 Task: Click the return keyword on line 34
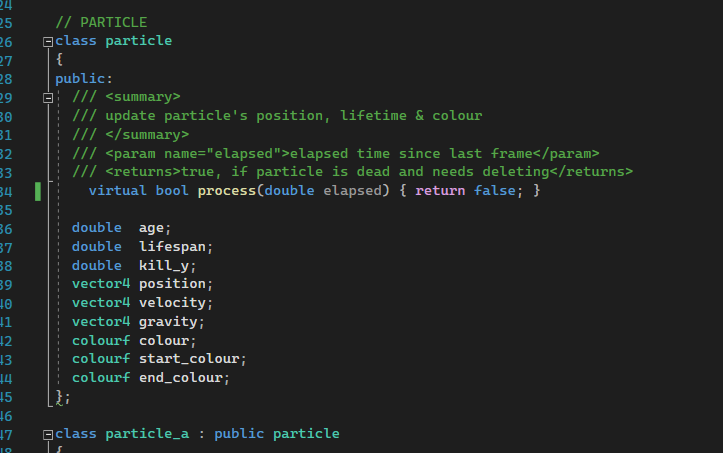click(x=440, y=191)
